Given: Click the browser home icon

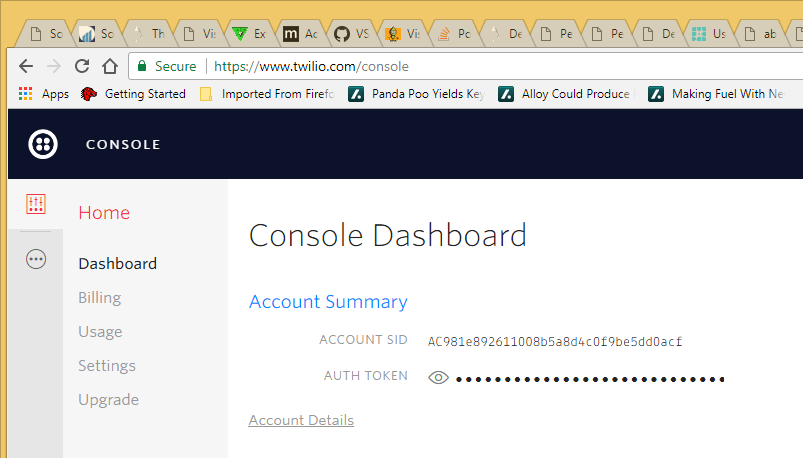Looking at the screenshot, I should pyautogui.click(x=110, y=66).
